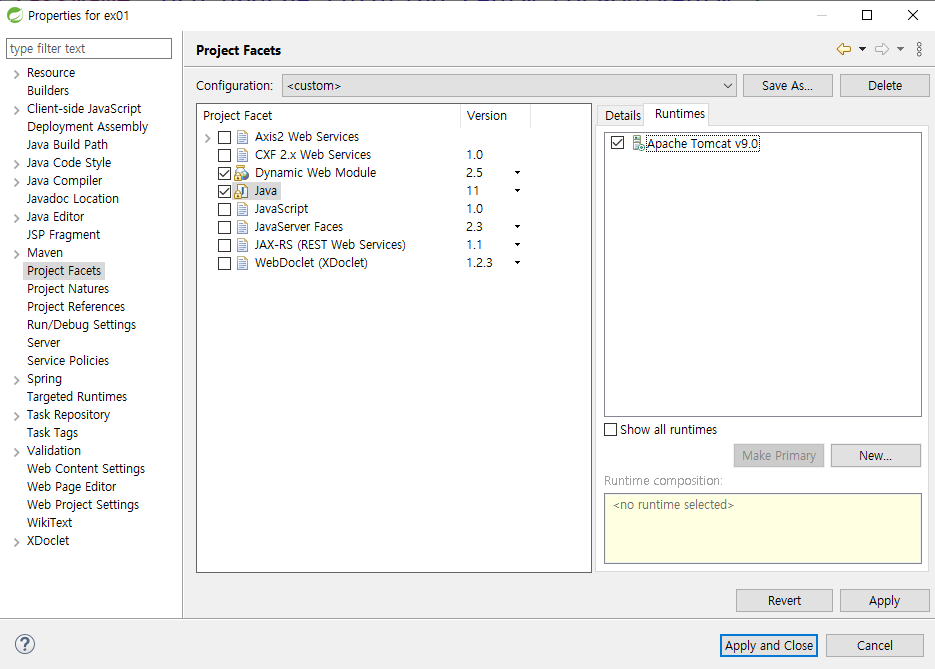Viewport: 935px width, 669px height.
Task: Click the Delete configuration button
Action: click(884, 85)
